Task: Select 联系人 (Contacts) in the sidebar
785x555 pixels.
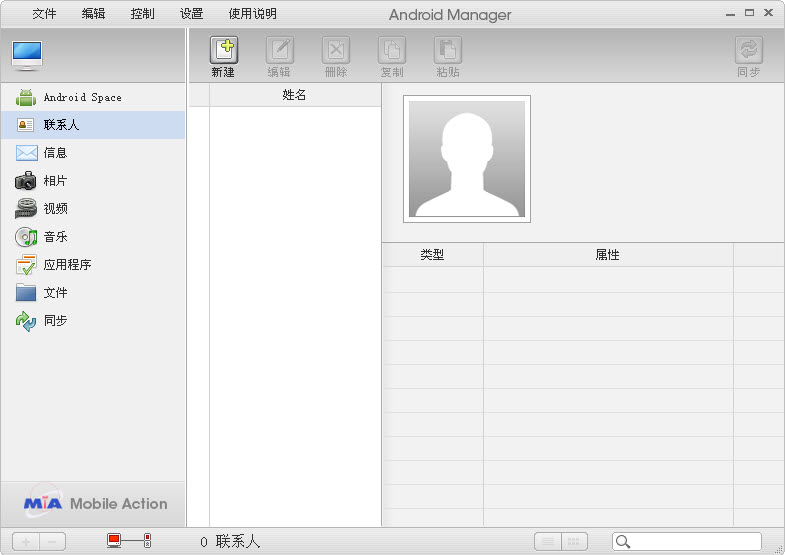Action: 61,125
